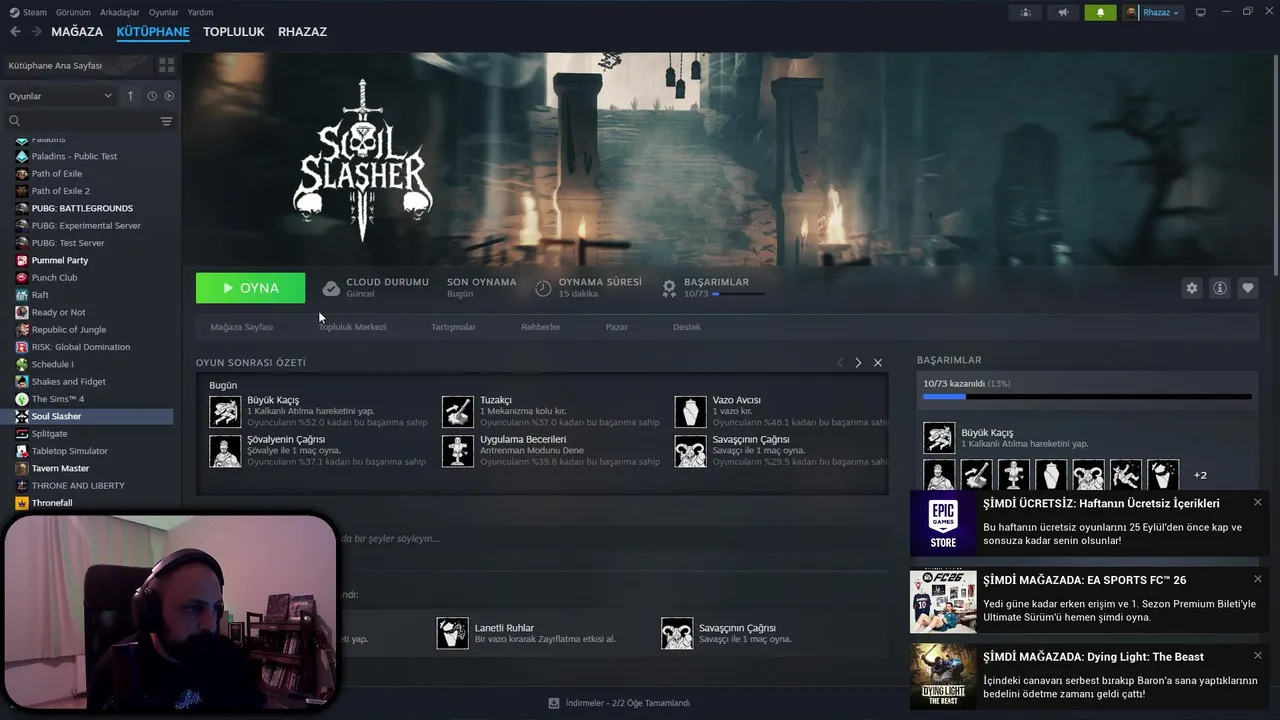Click the cloud status icon

point(331,288)
